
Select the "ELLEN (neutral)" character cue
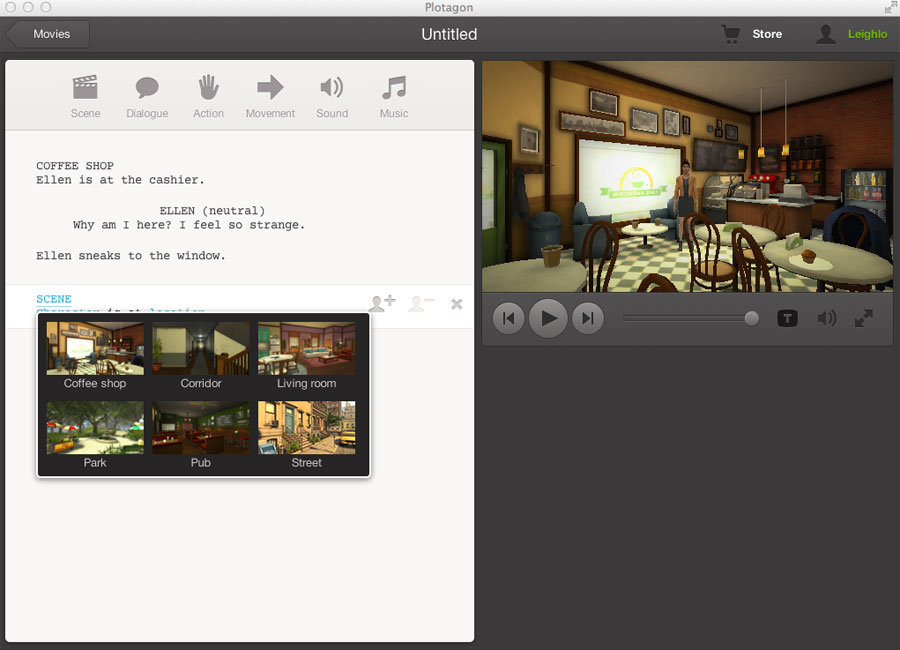pos(212,211)
